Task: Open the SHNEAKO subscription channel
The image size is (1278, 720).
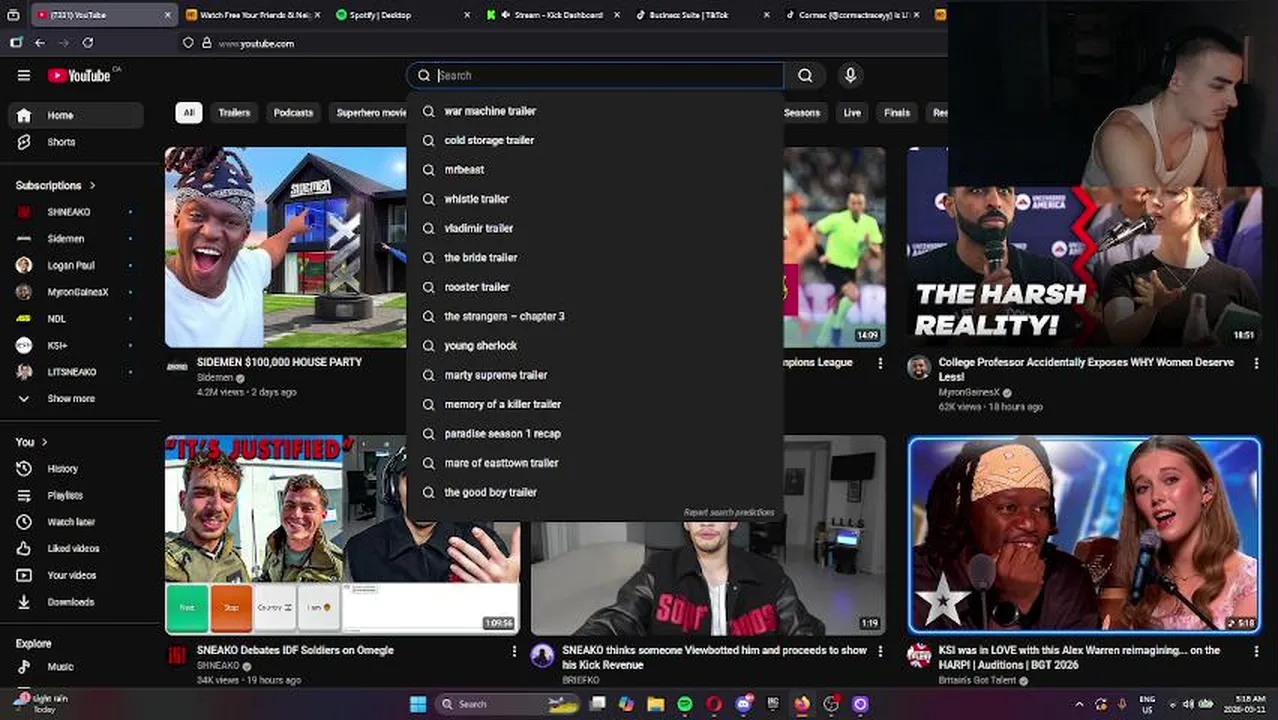Action: (76, 212)
